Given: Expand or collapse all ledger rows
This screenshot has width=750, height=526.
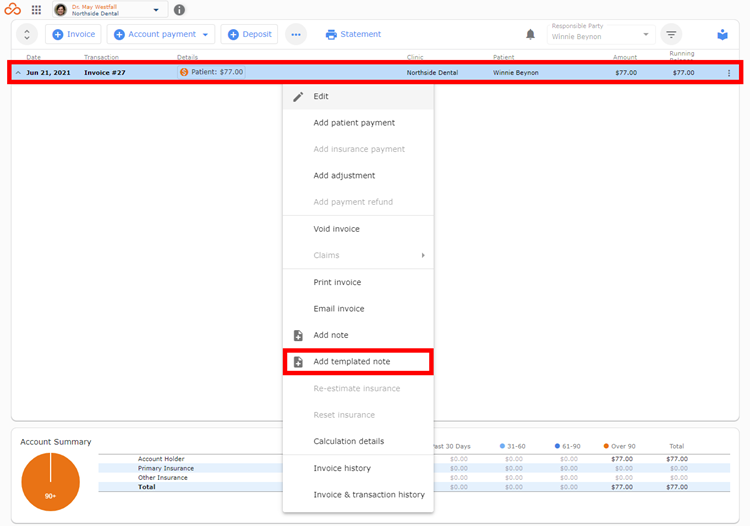Looking at the screenshot, I should 27,34.
